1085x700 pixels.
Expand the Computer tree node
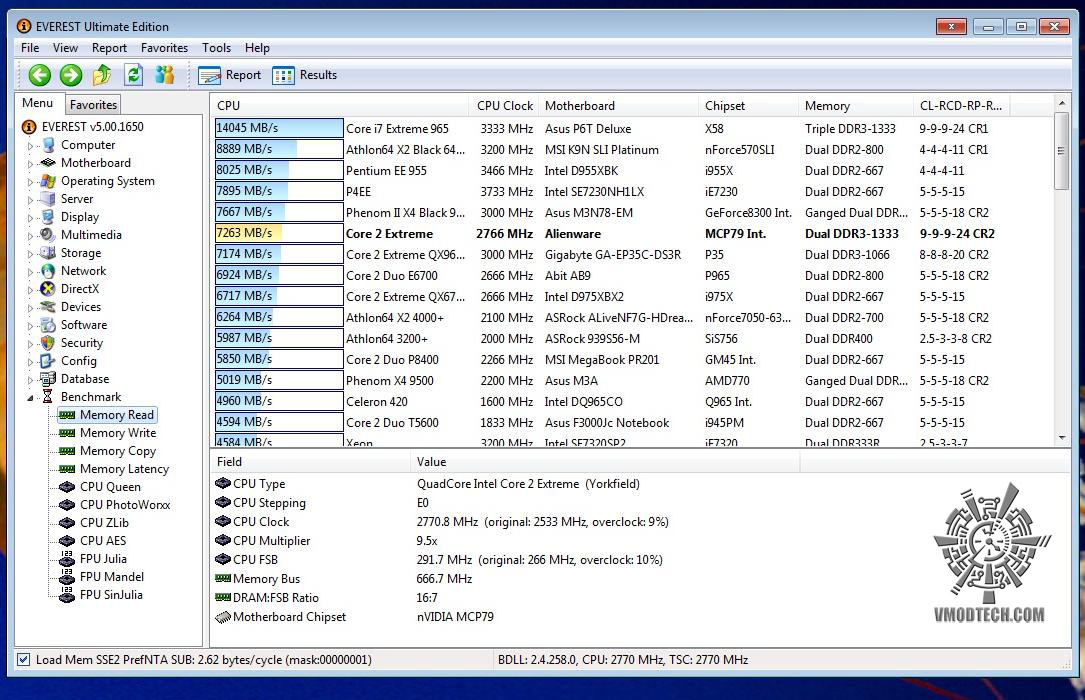[30, 145]
